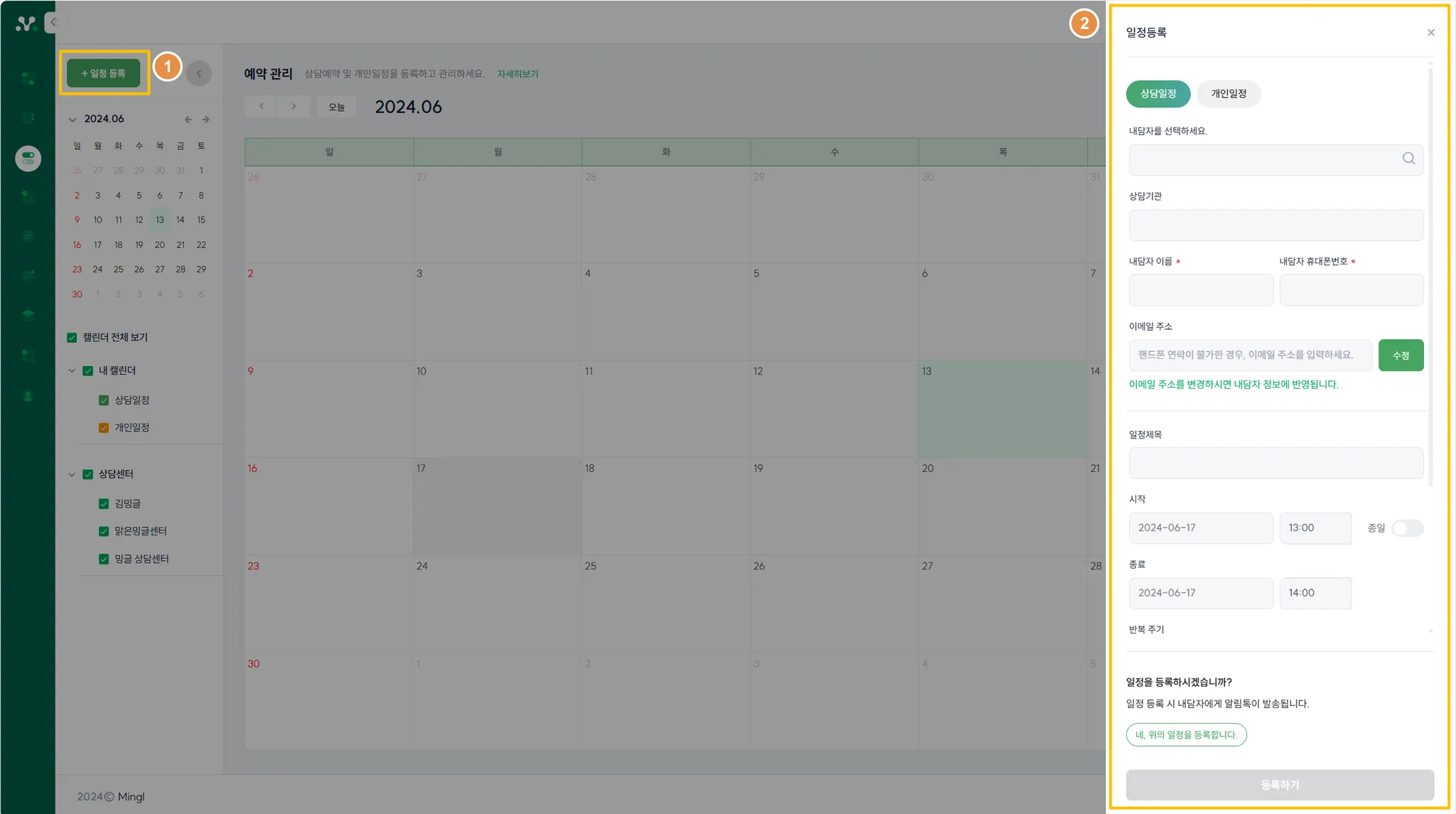The image size is (1456, 814).
Task: Select the 상담일정 tab
Action: (1157, 94)
